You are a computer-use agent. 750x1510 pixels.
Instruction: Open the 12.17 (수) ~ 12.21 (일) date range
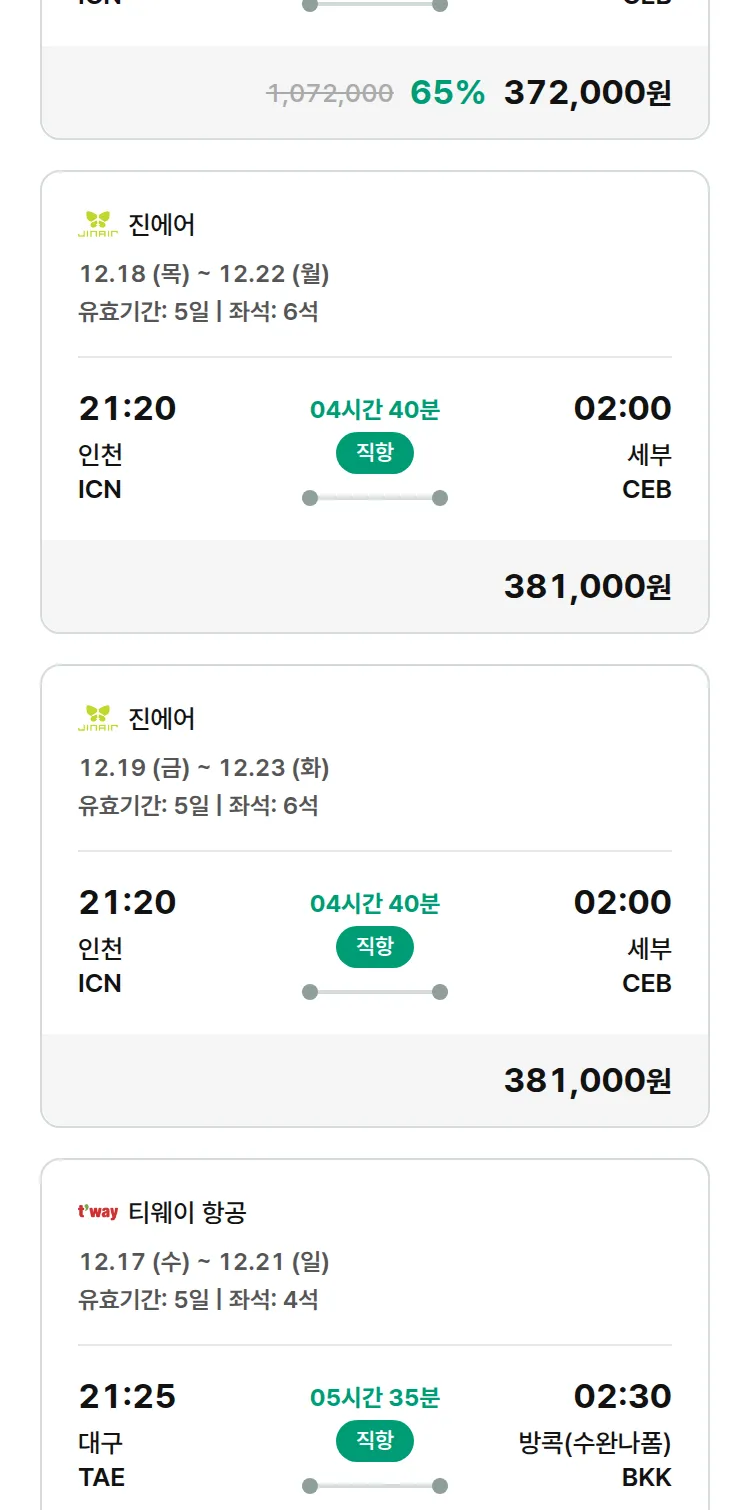click(x=204, y=1262)
